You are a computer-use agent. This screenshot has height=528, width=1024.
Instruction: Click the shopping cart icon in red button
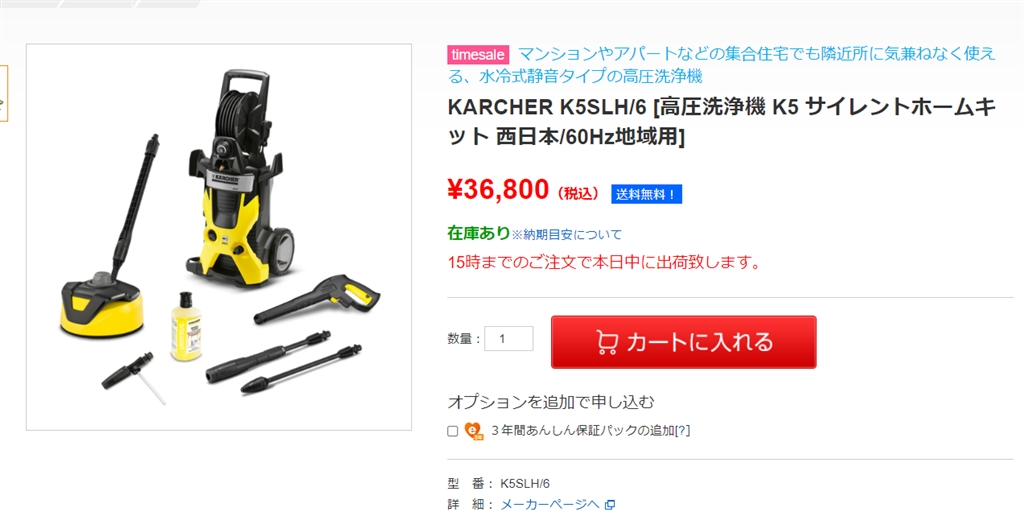point(607,342)
